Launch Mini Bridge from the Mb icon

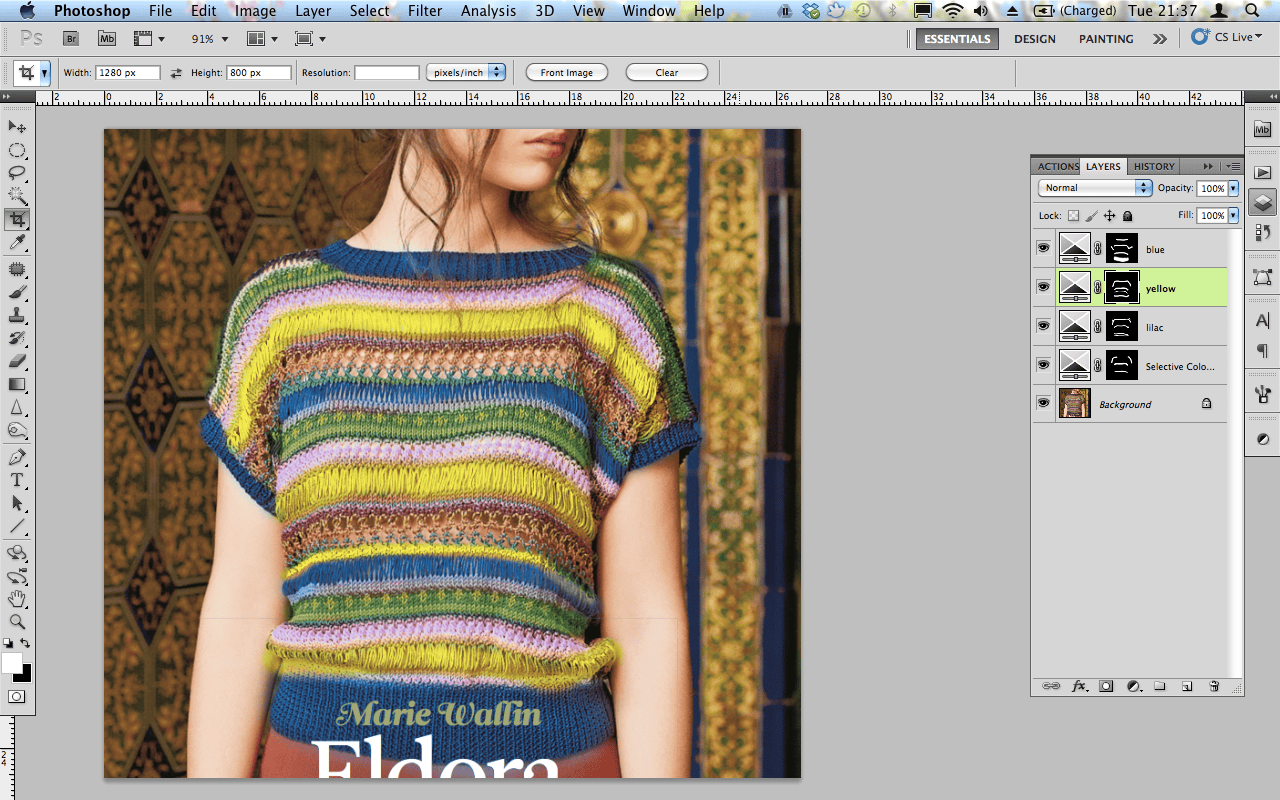pyautogui.click(x=107, y=39)
